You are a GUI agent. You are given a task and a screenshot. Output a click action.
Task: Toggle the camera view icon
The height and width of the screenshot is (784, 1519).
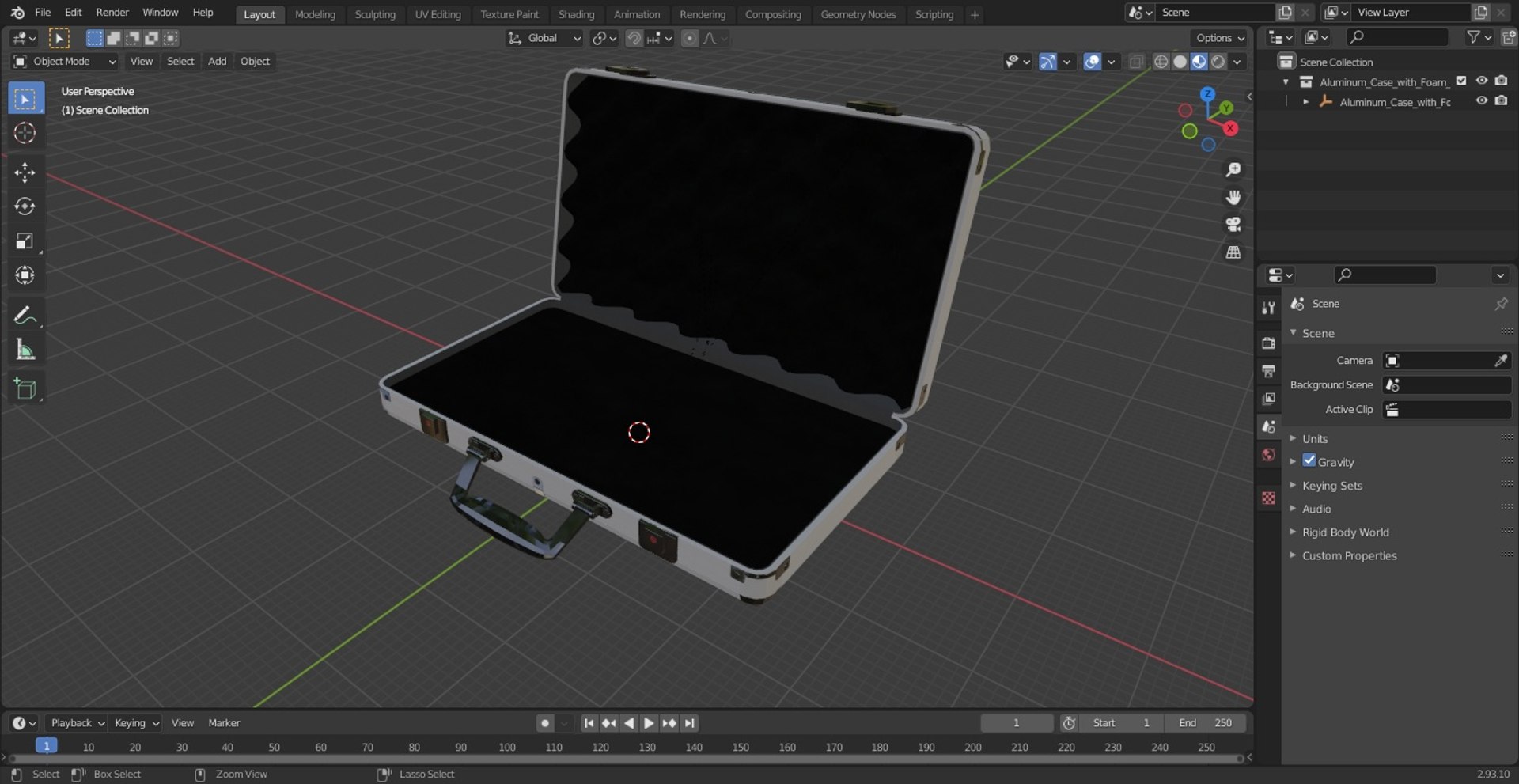click(x=1233, y=225)
